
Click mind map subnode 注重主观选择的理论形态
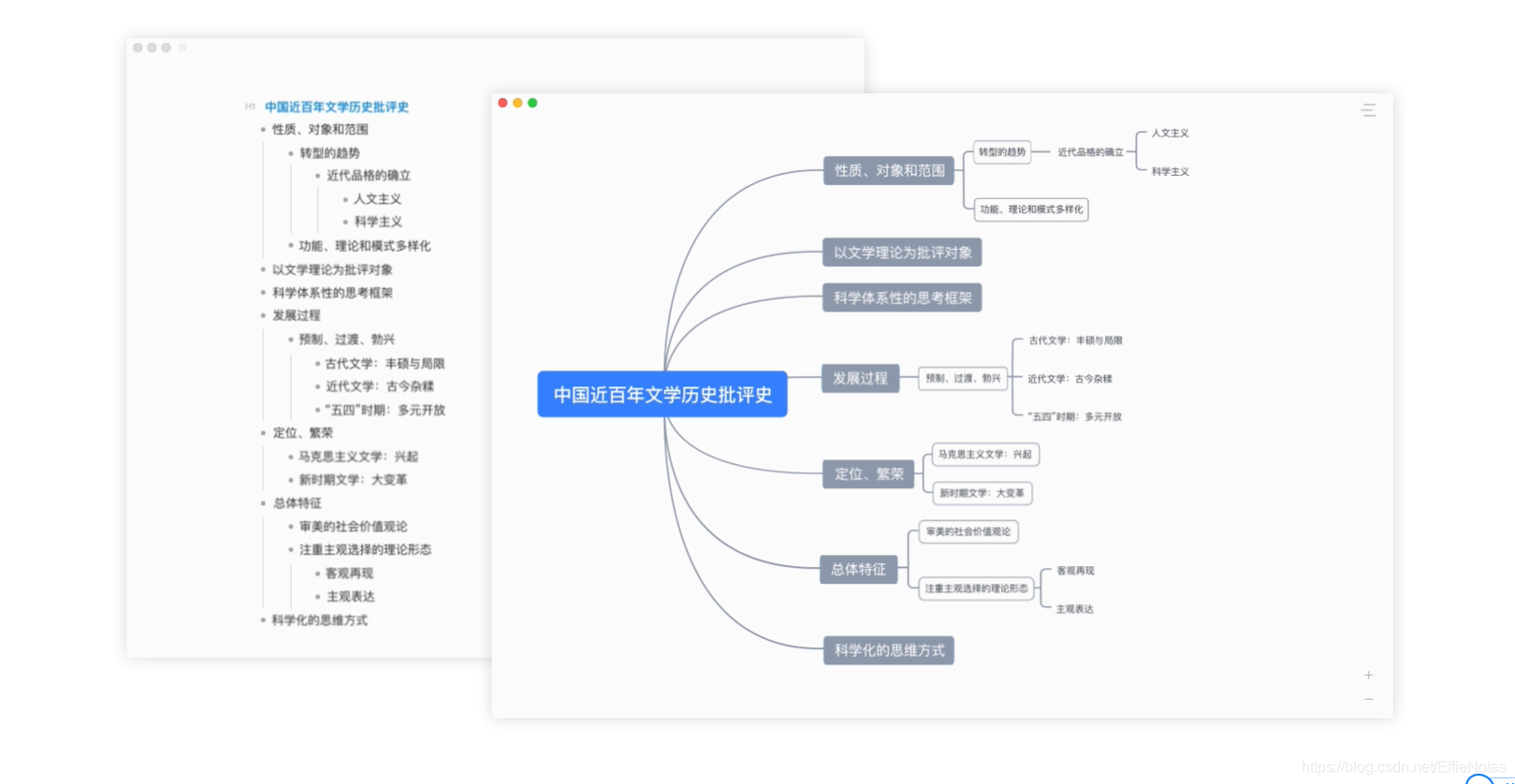coord(977,588)
